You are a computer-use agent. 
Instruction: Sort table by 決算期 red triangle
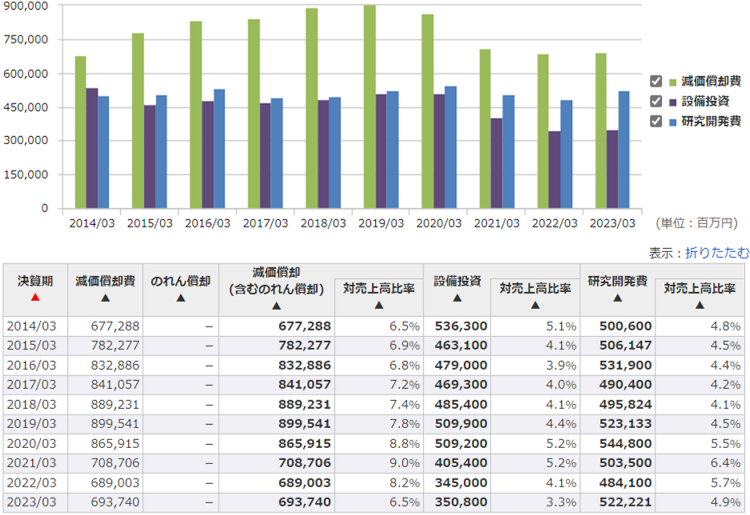pos(35,298)
